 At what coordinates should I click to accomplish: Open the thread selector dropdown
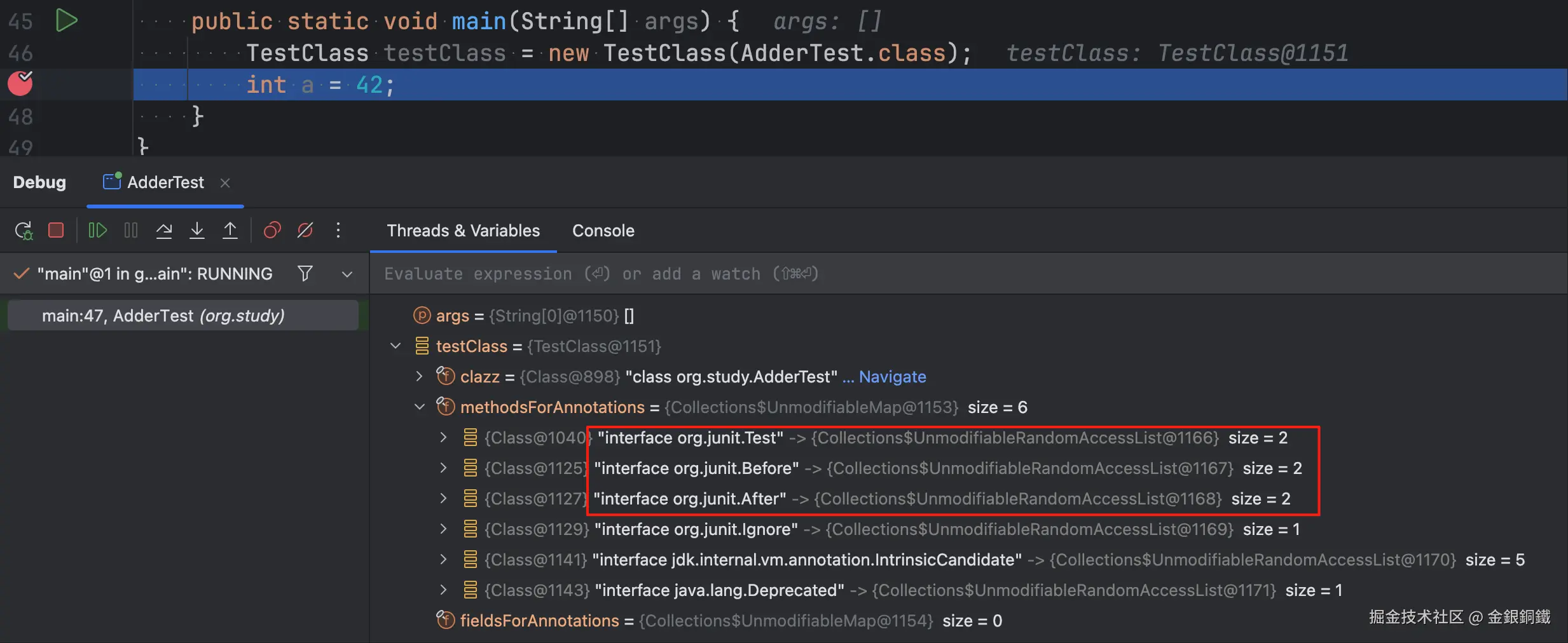point(347,274)
